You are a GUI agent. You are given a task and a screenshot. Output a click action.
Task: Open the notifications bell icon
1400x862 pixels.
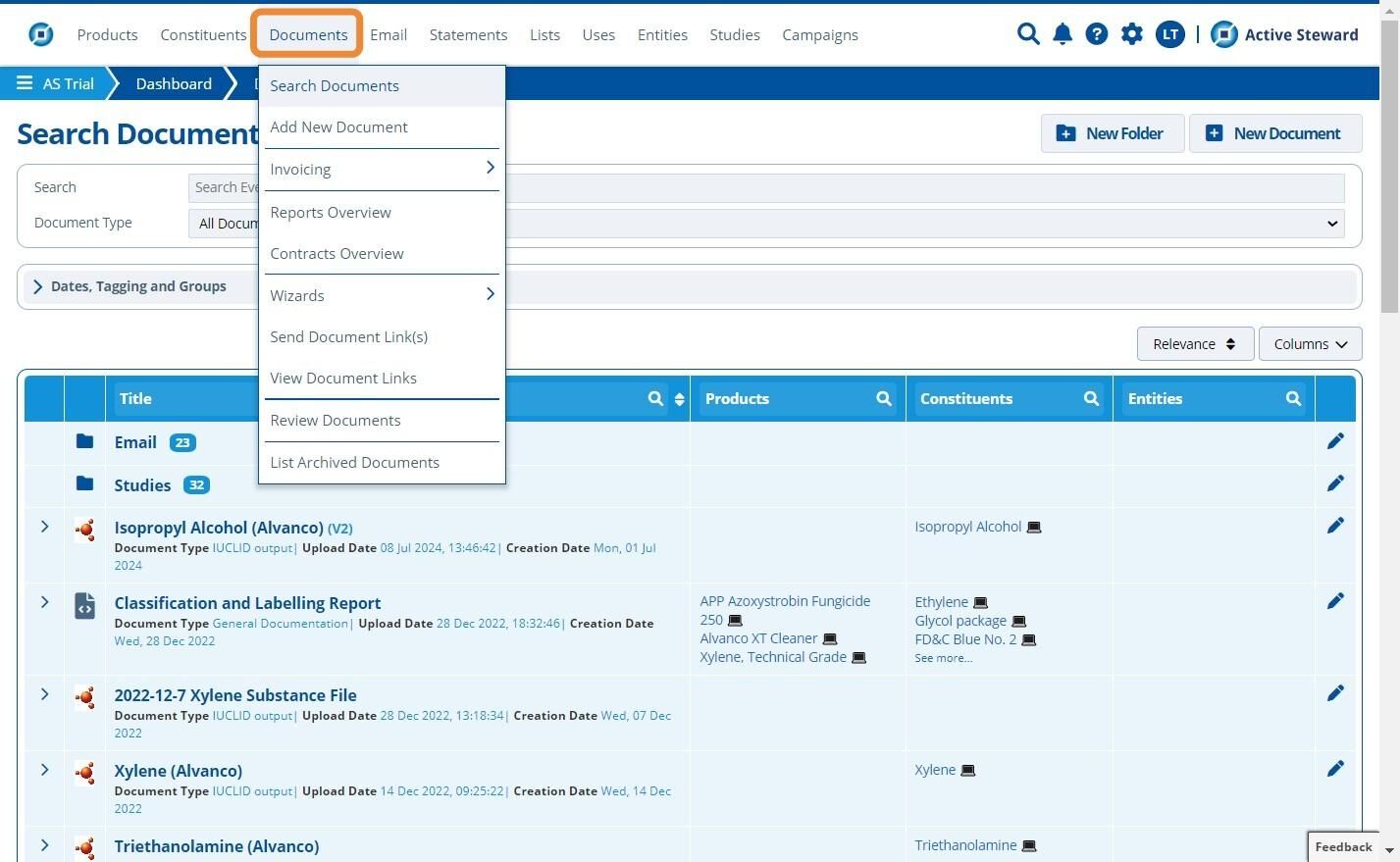pyautogui.click(x=1062, y=34)
